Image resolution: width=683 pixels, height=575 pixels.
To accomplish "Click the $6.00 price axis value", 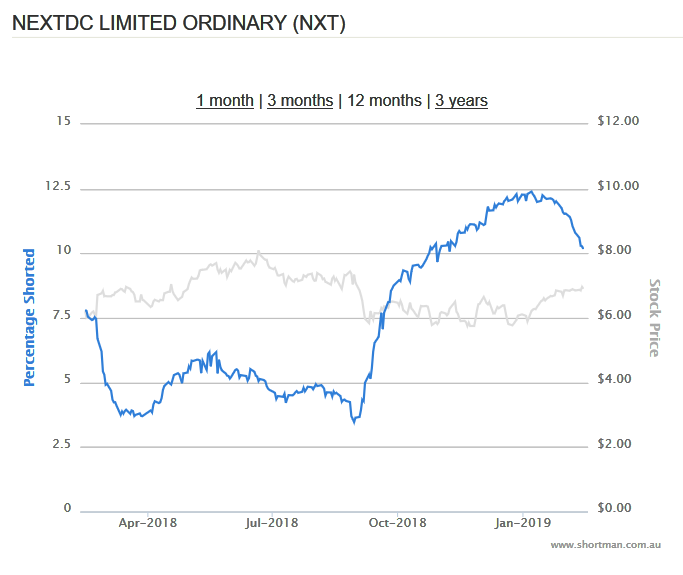I will pos(614,315).
